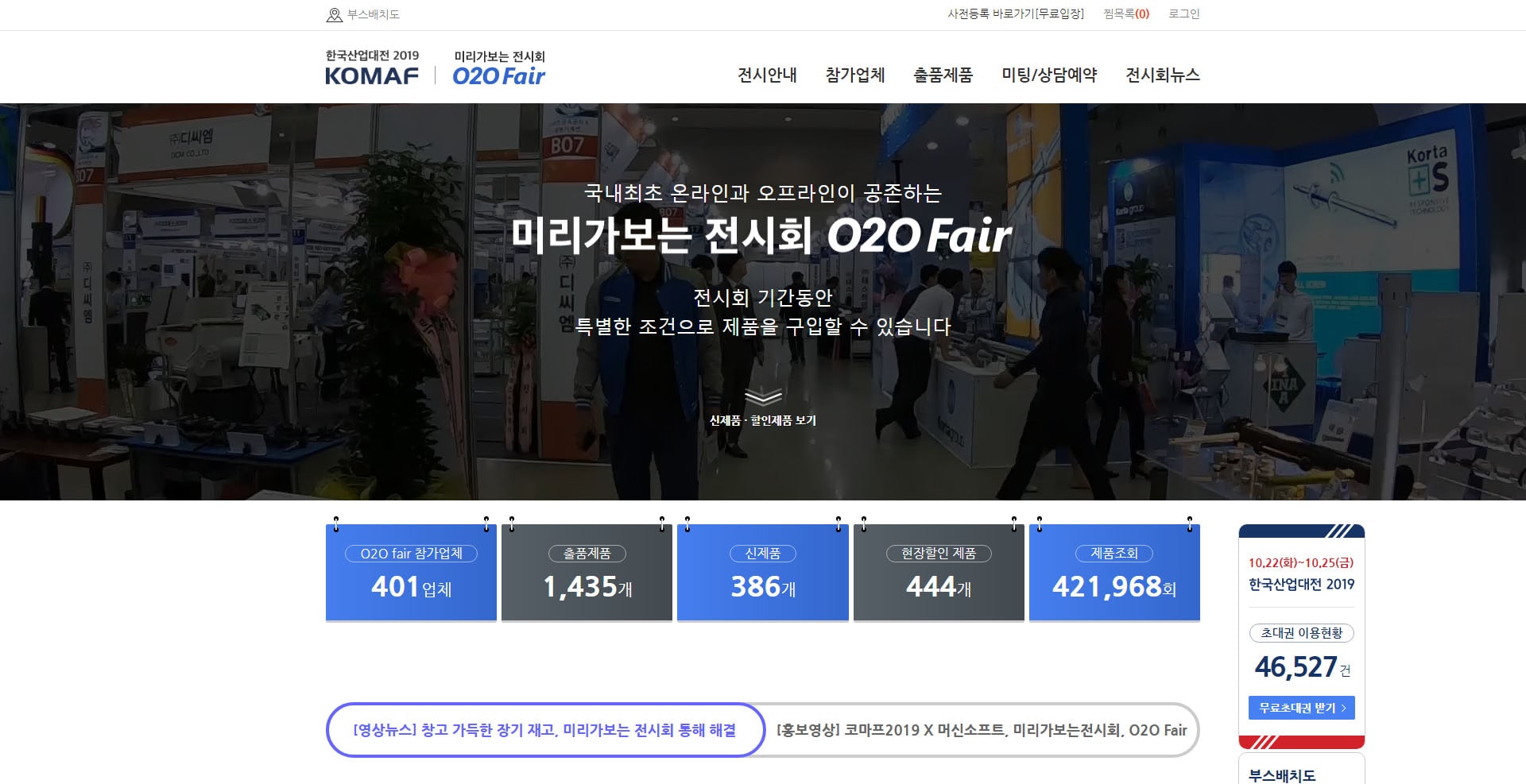Select the [영상뉴스] 창고 가득한 장기 재고 tab
Viewport: 1526px width, 784px height.
545,730
